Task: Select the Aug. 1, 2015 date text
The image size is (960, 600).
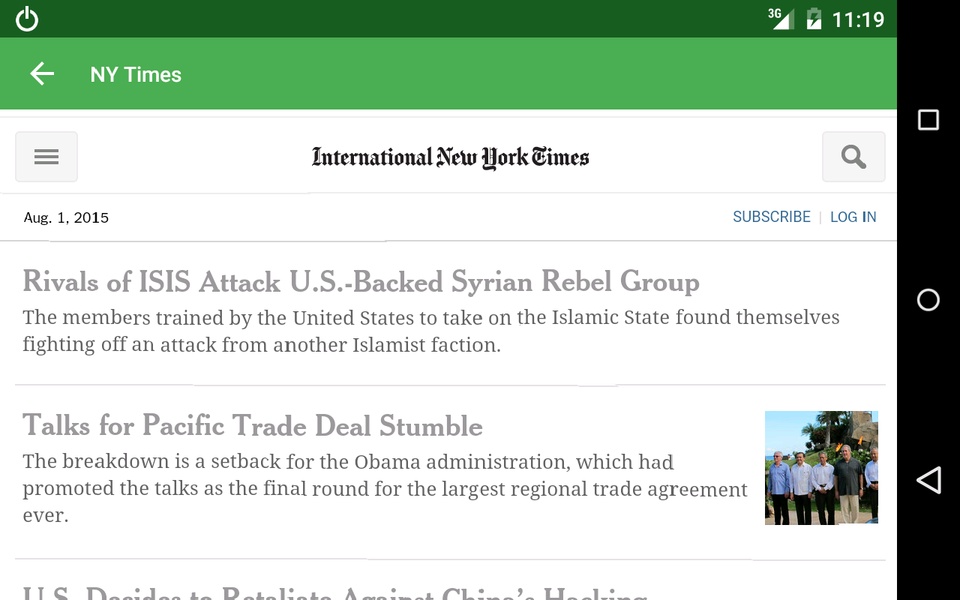Action: (x=66, y=218)
